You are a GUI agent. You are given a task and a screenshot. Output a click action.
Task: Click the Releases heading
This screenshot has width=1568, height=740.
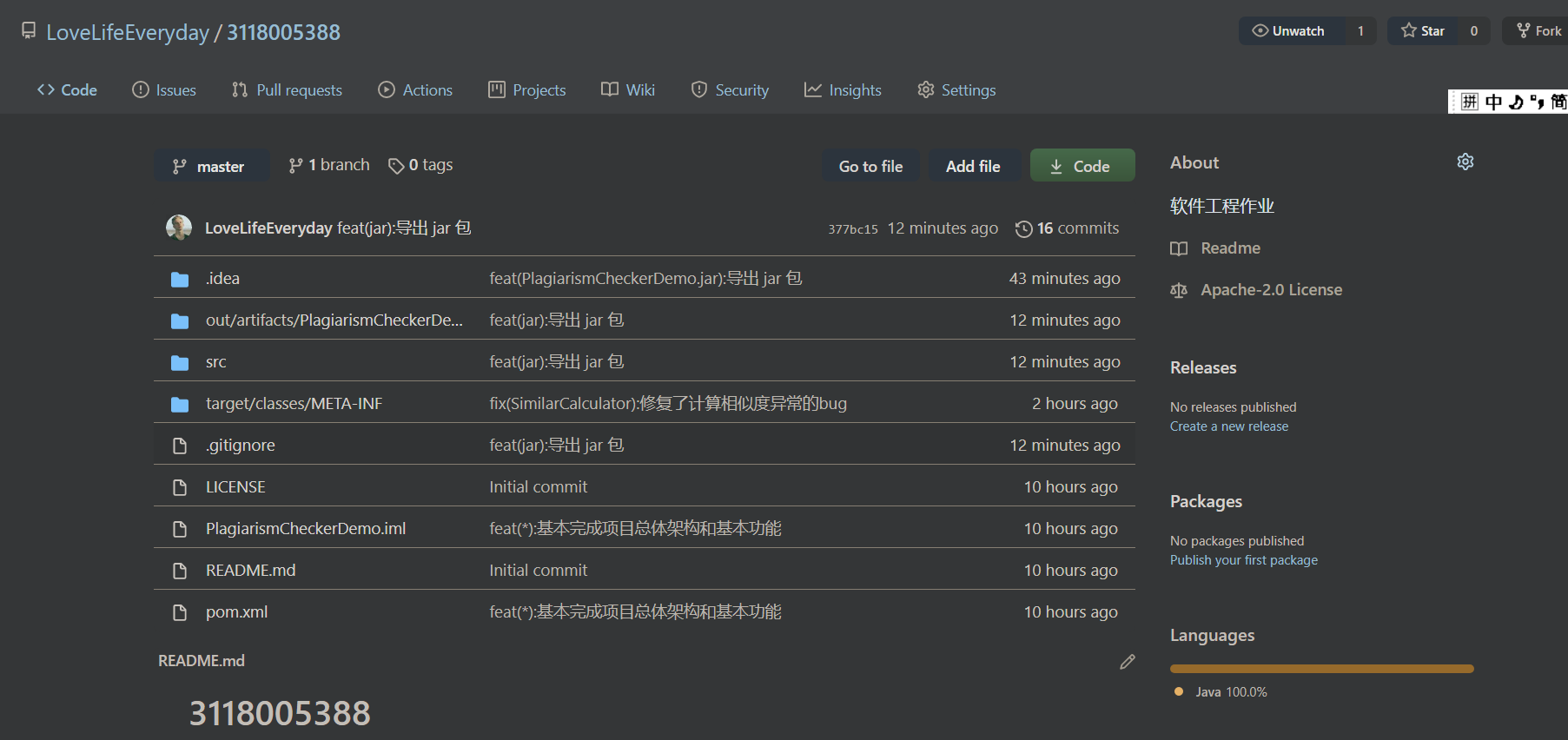tap(1203, 367)
